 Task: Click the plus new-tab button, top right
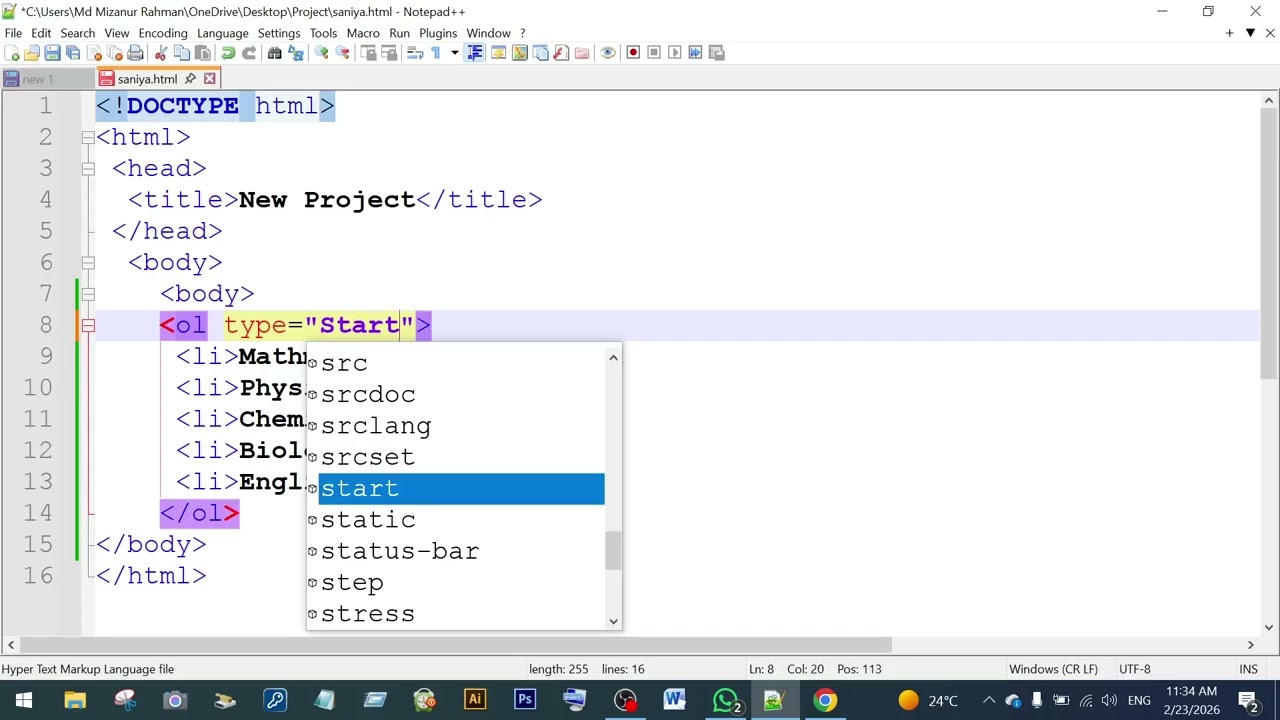(x=1229, y=33)
